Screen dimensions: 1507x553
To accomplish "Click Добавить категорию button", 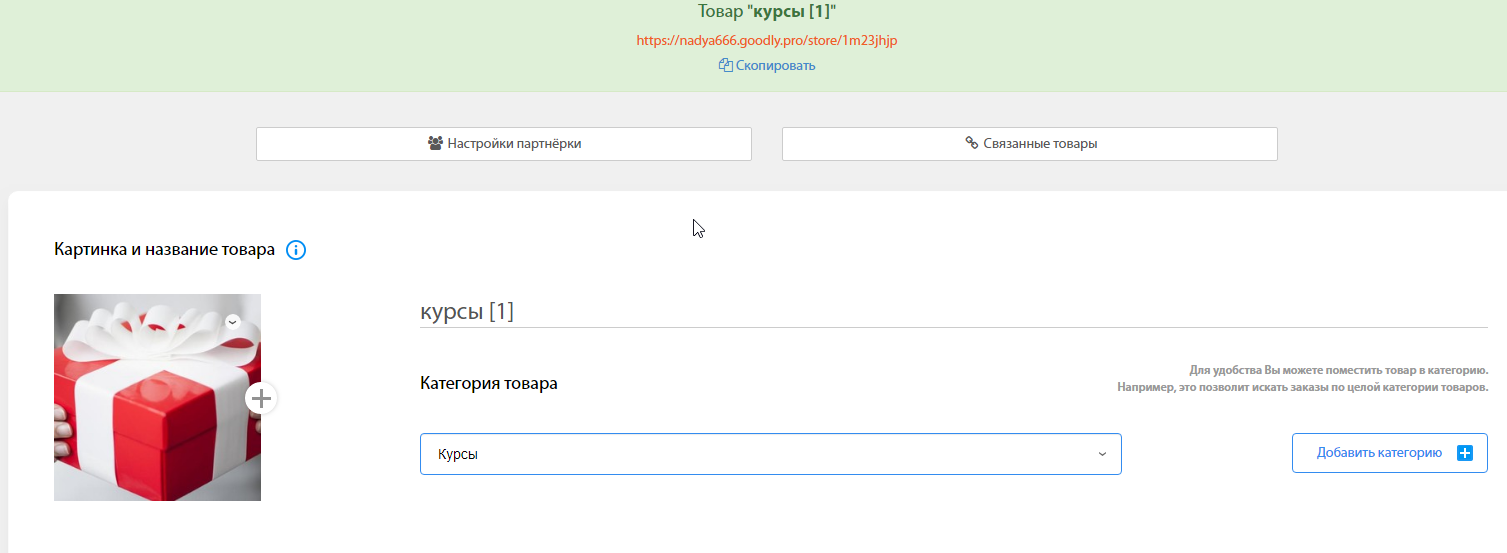I will (x=1390, y=453).
